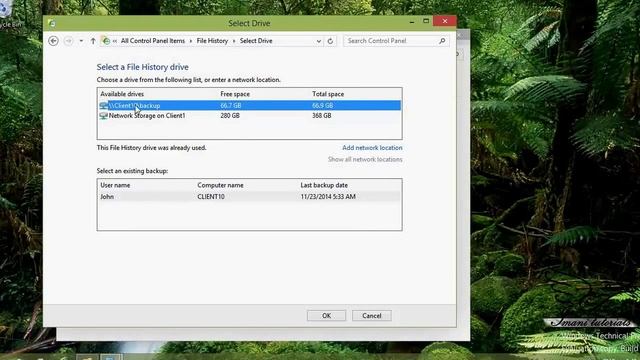Click the Select Drive window title icon
The height and width of the screenshot is (360, 640).
coord(52,23)
